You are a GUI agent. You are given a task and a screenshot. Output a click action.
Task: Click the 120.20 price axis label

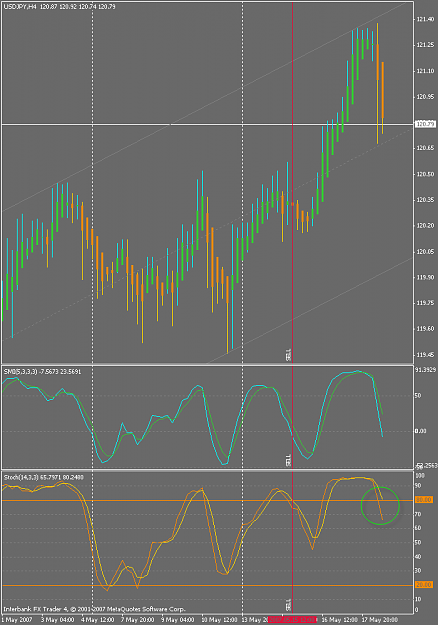(x=425, y=226)
